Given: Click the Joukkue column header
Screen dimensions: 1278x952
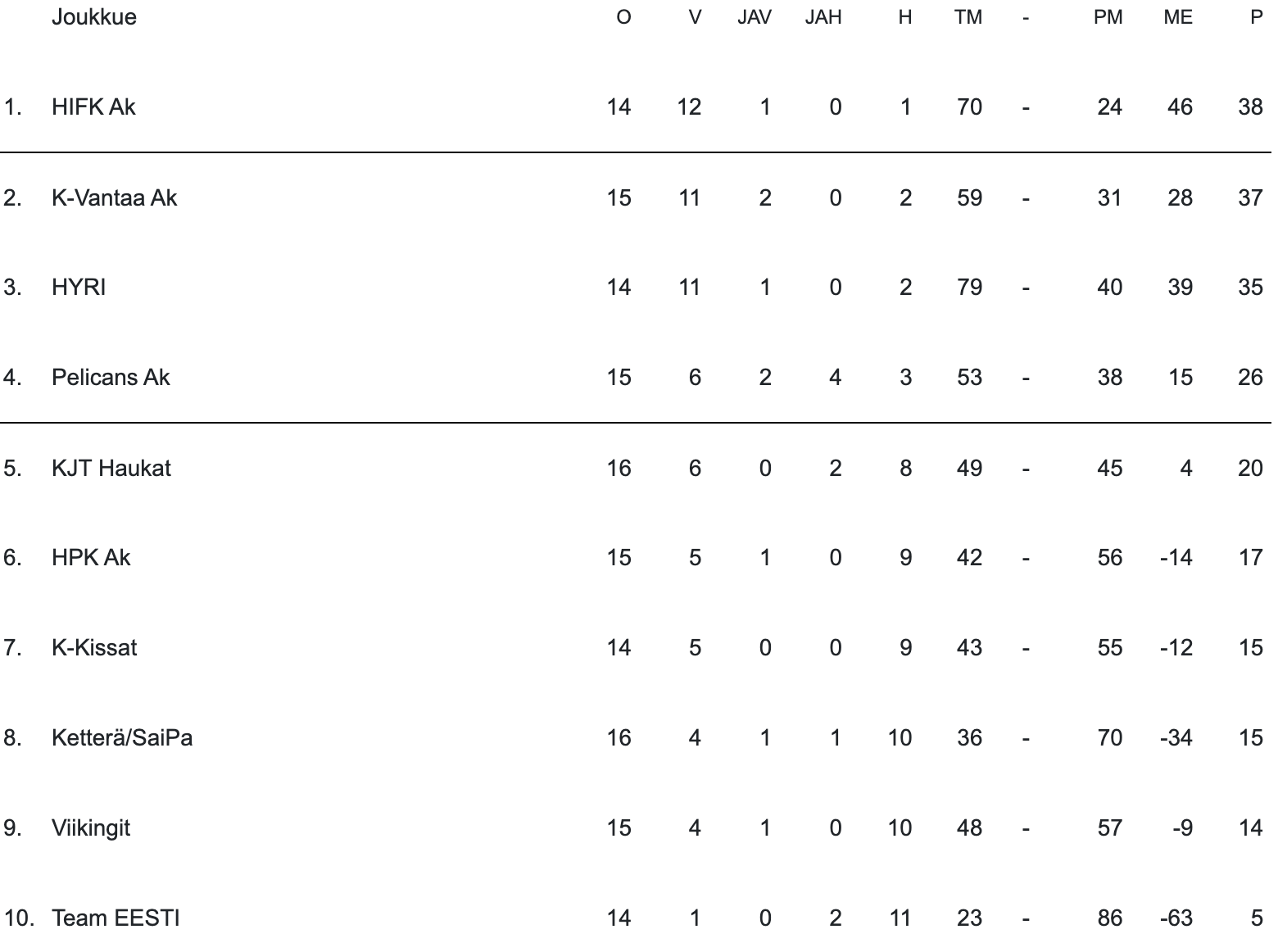Looking at the screenshot, I should click(94, 17).
